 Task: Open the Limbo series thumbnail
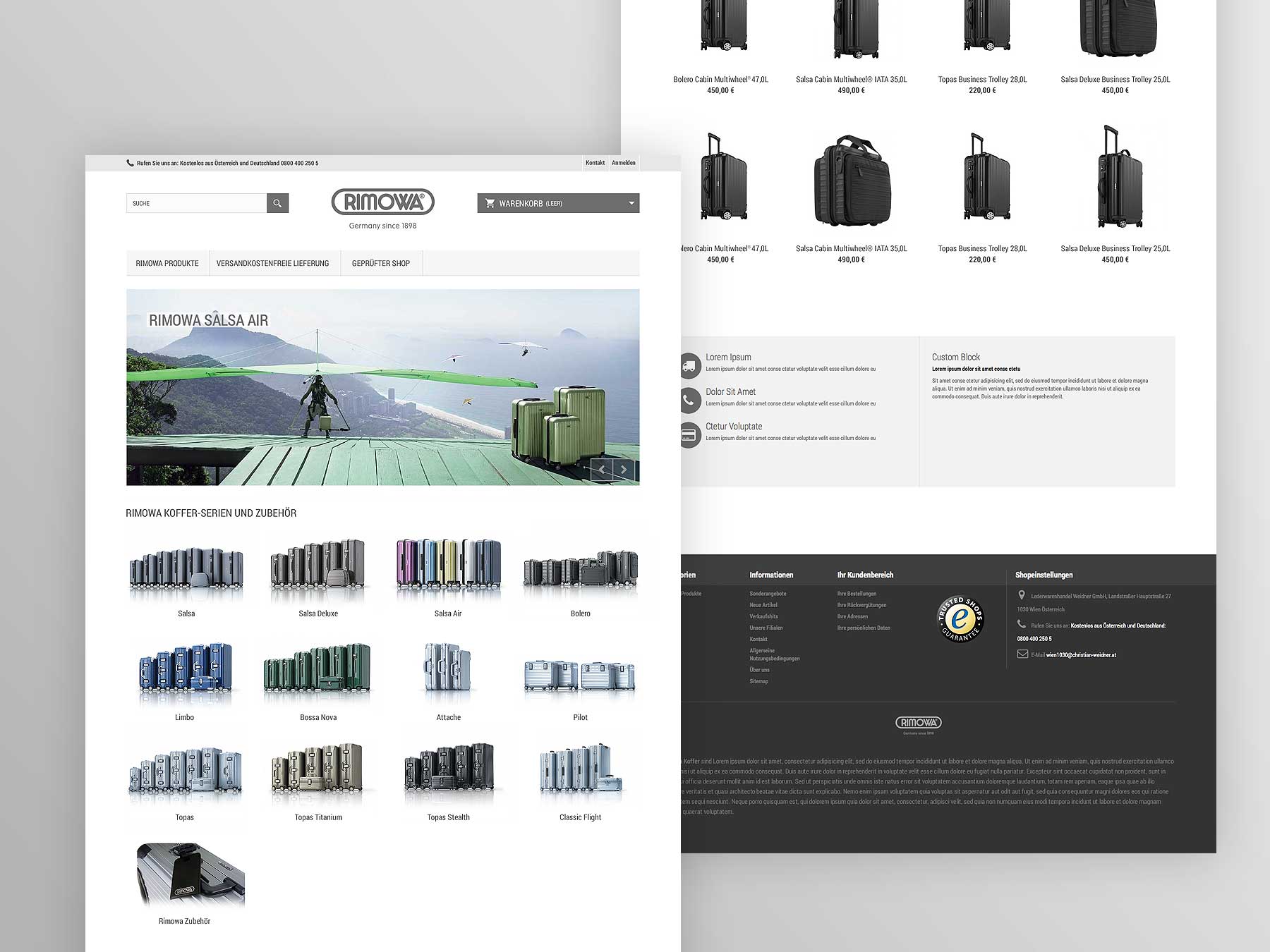pyautogui.click(x=185, y=670)
